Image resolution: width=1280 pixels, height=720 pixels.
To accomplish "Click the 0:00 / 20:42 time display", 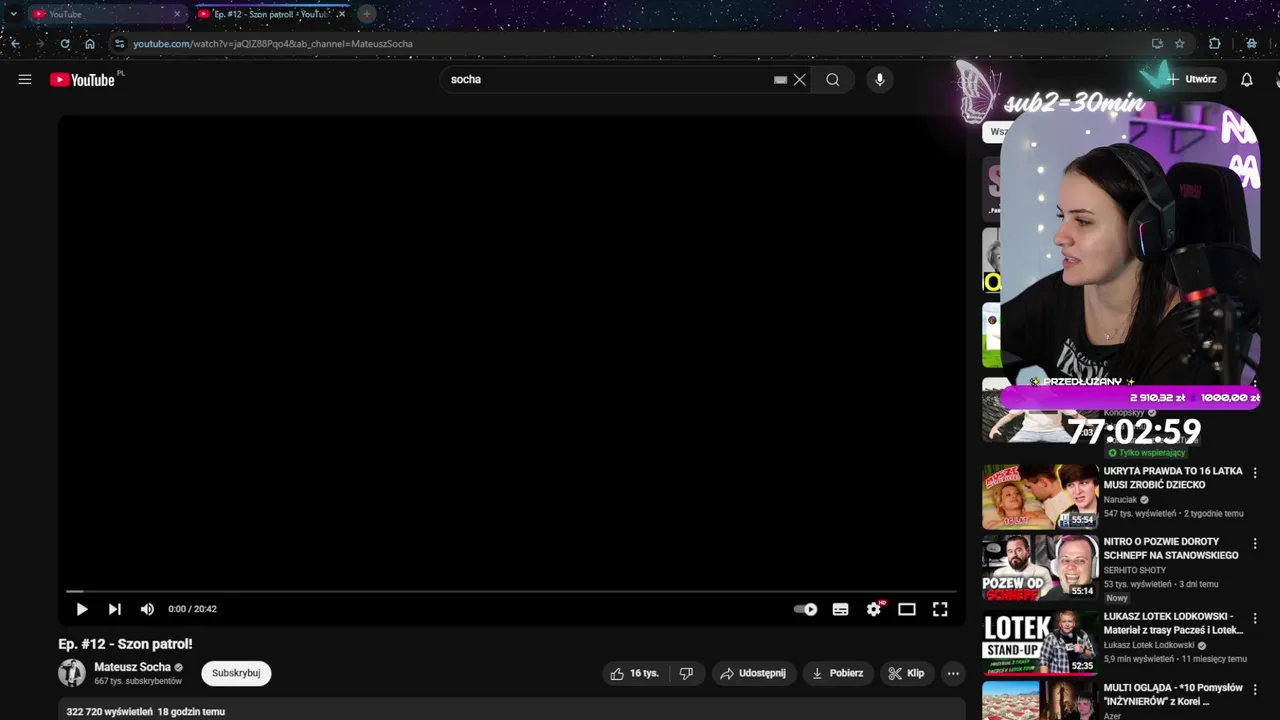I will tap(192, 609).
